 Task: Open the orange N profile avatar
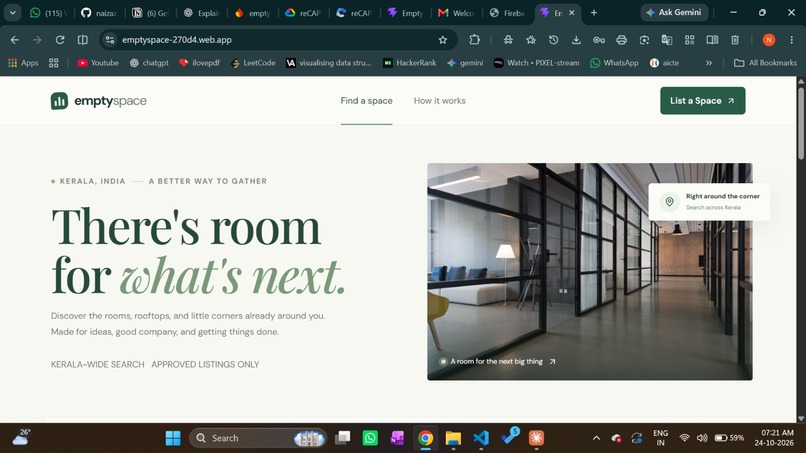pos(768,40)
